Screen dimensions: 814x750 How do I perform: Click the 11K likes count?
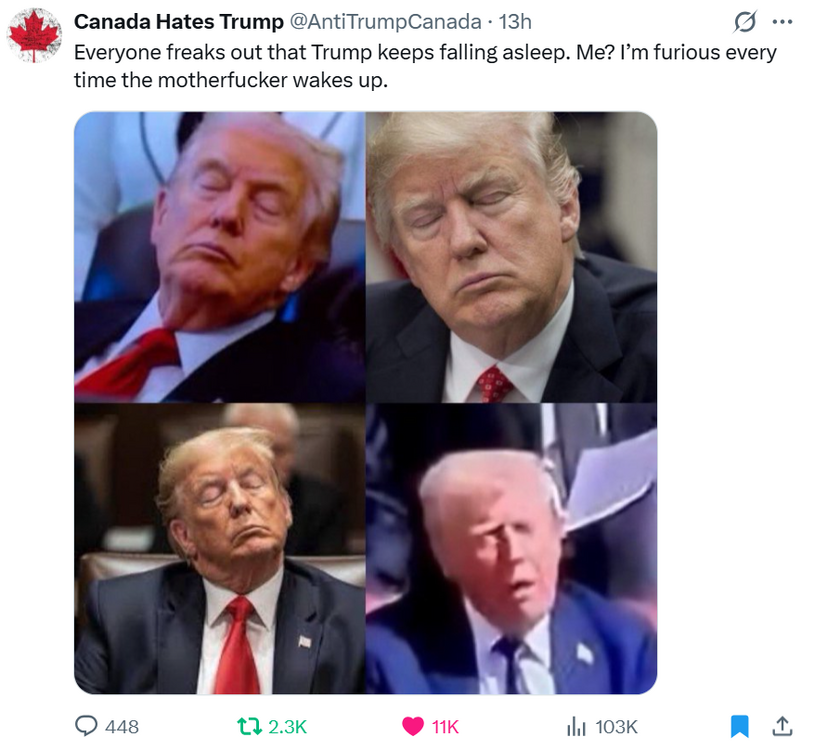[445, 727]
